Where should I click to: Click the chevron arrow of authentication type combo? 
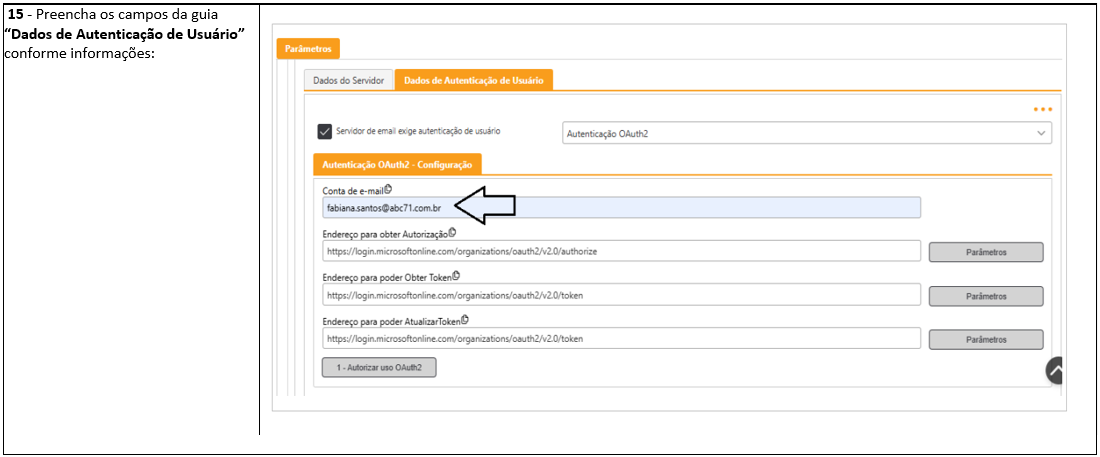1041,133
